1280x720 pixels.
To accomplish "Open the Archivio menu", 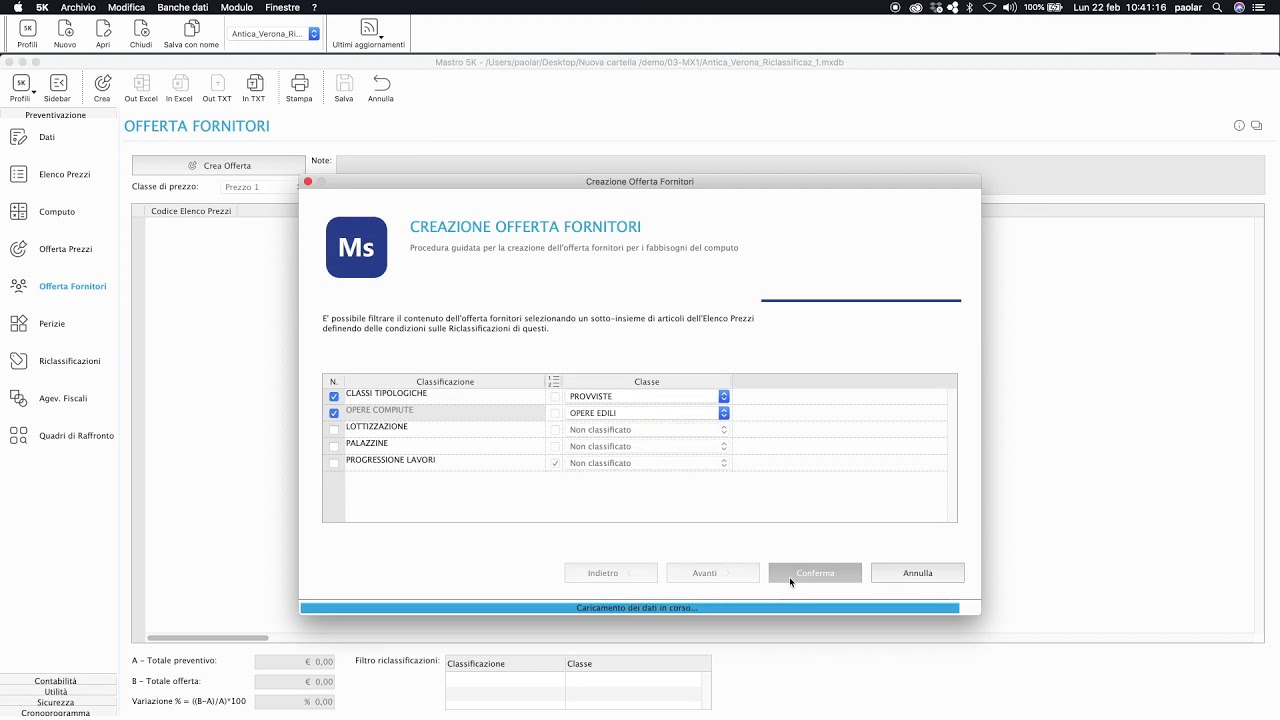I will coord(78,7).
